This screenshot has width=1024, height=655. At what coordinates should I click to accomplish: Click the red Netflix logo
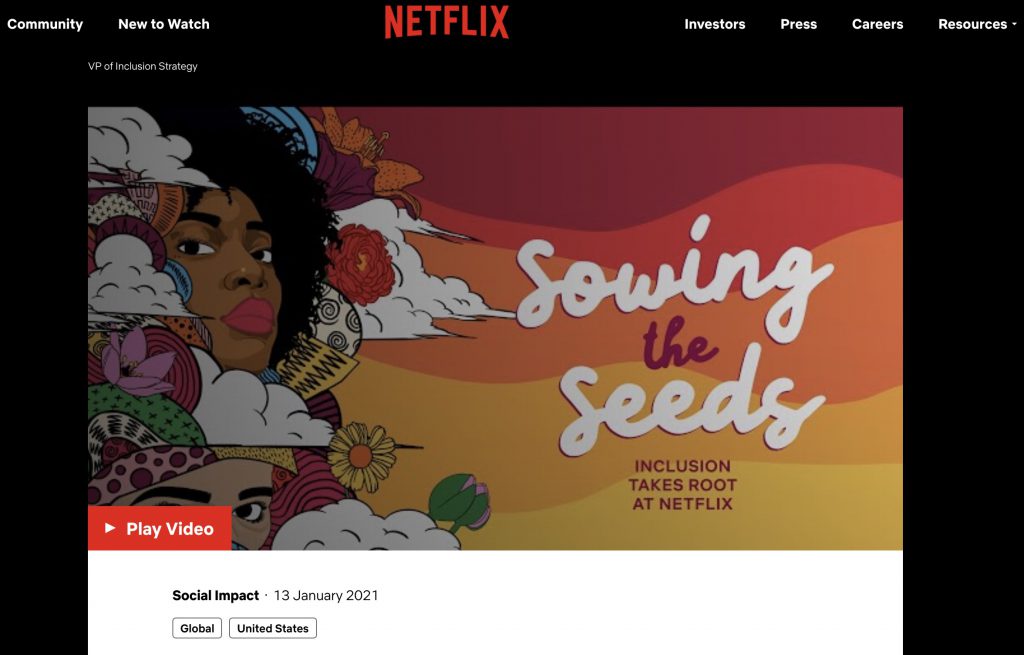coord(447,22)
